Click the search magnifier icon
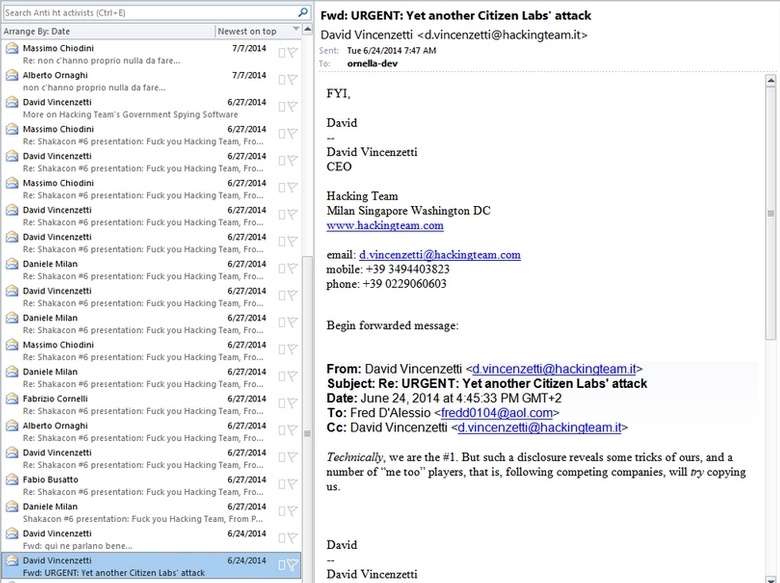Screen dimensions: 780x583 pos(303,12)
